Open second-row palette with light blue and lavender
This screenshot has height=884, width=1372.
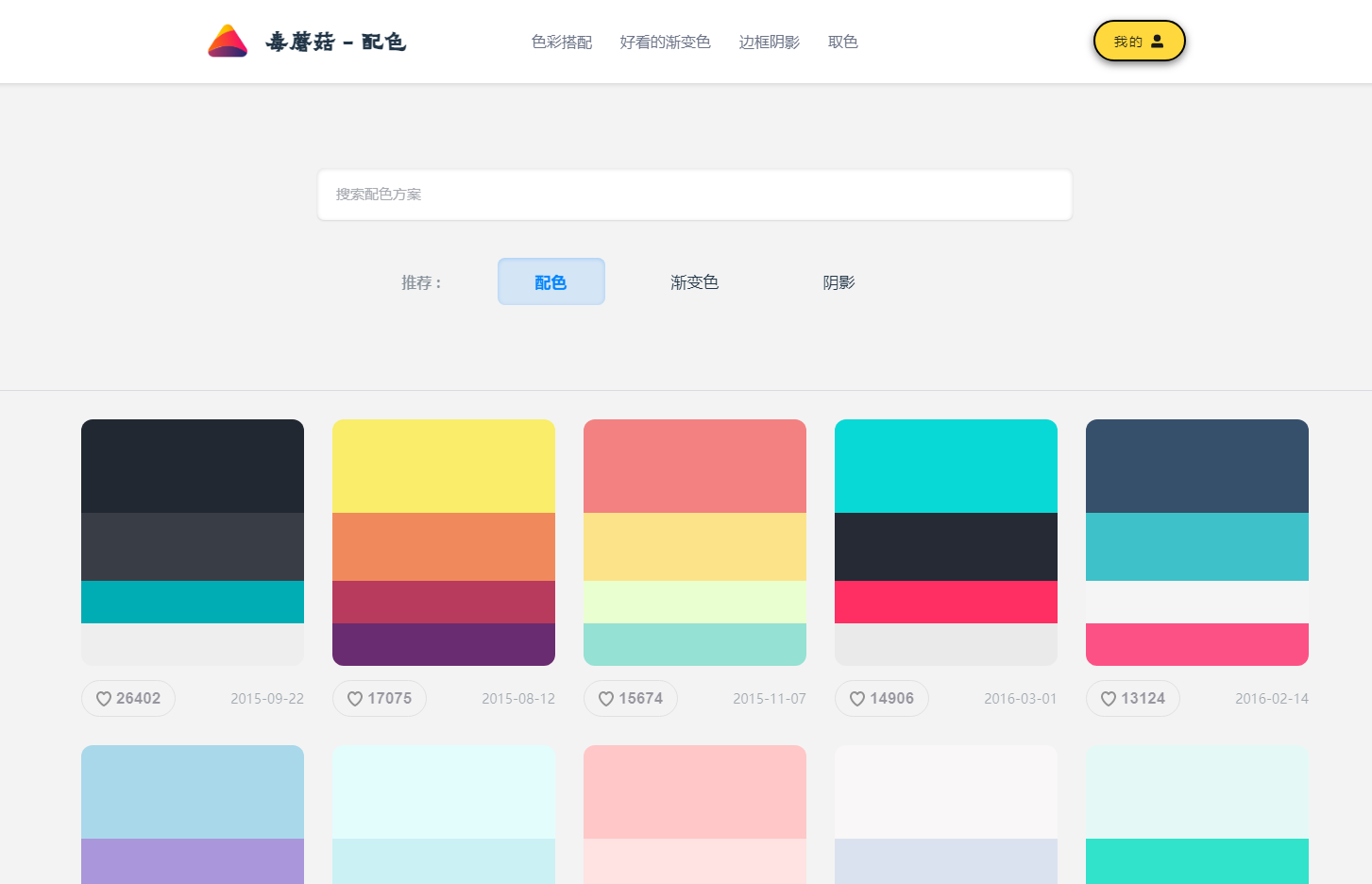tap(193, 814)
